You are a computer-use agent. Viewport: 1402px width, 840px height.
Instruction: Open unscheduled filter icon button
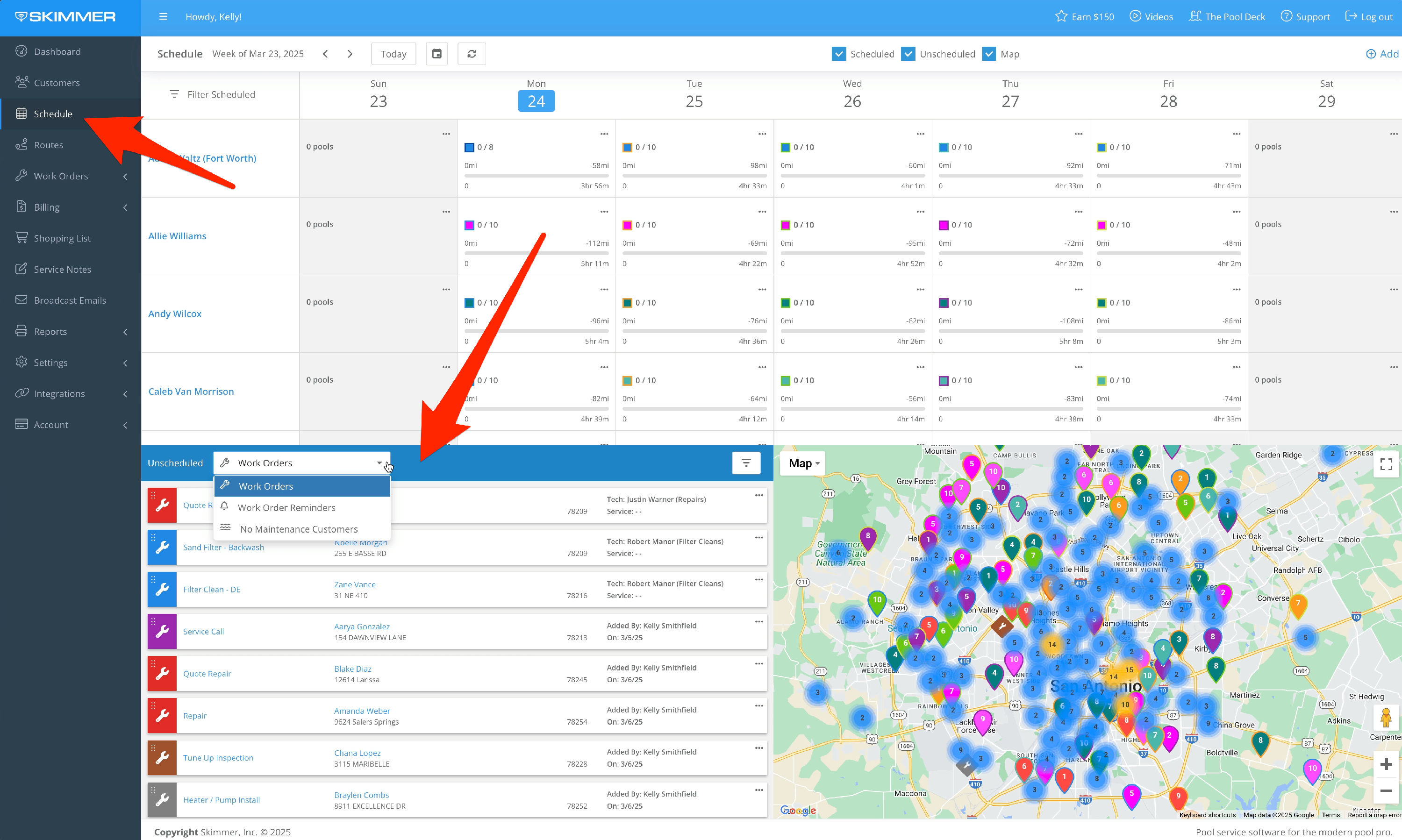(x=746, y=463)
